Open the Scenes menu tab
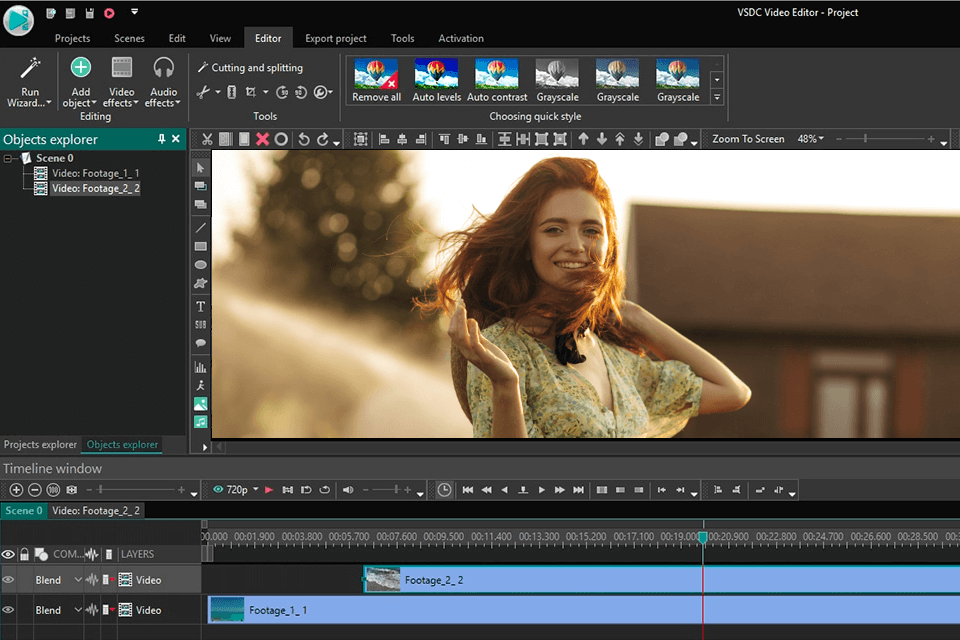 (129, 38)
